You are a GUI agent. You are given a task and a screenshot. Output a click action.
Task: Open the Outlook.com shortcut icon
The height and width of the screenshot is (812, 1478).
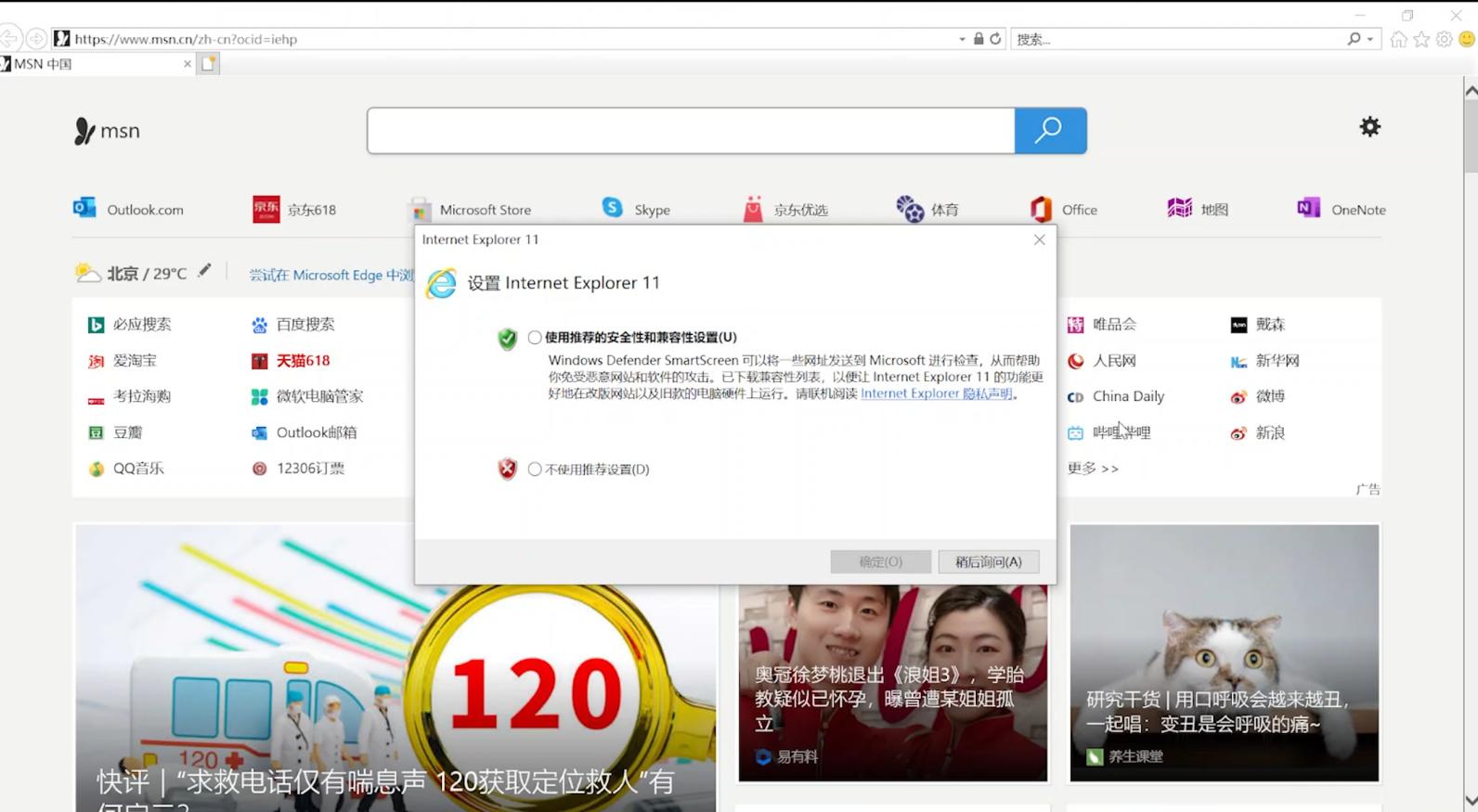[84, 208]
